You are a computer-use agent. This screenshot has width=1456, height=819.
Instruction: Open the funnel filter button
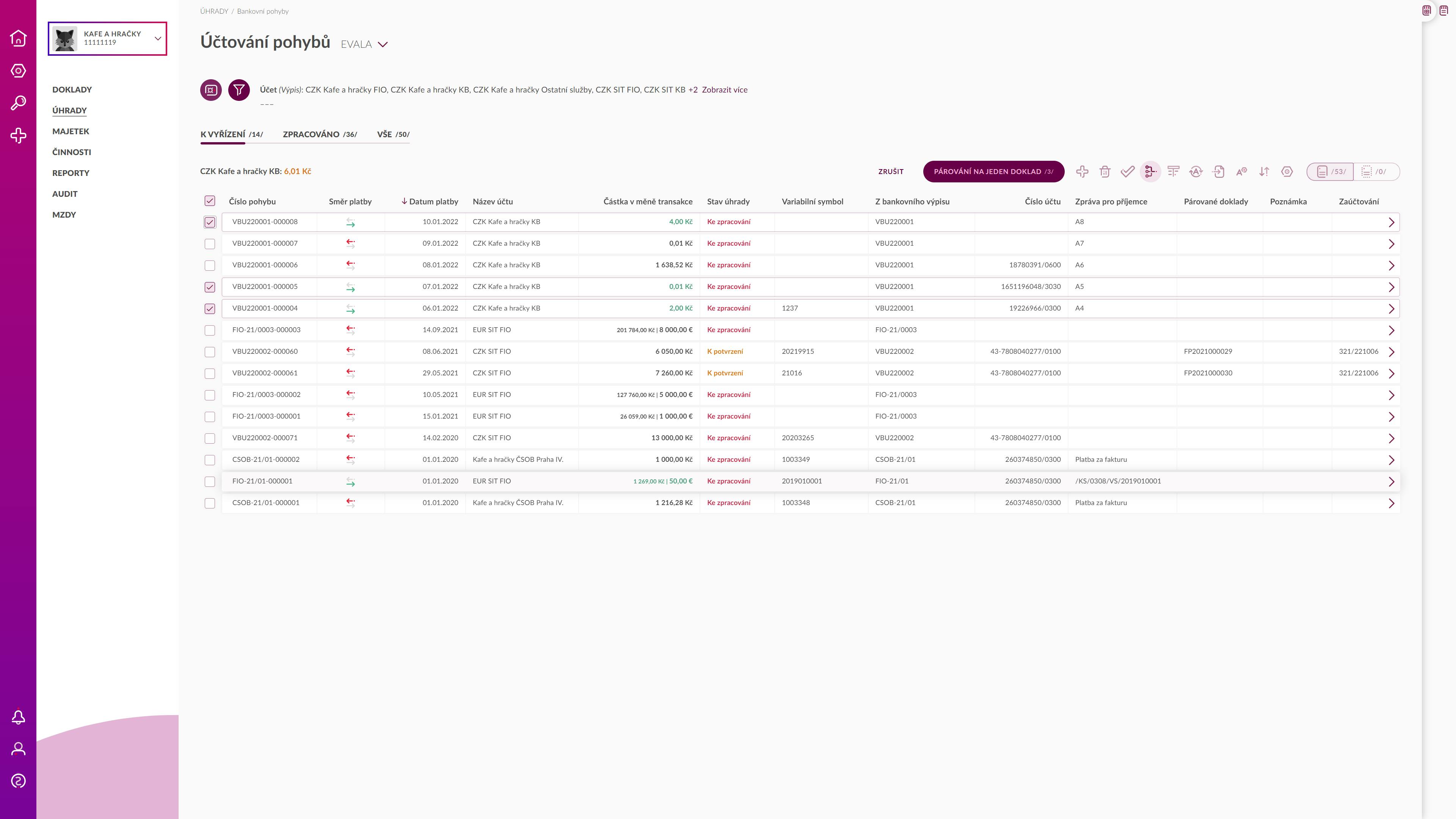coord(239,90)
